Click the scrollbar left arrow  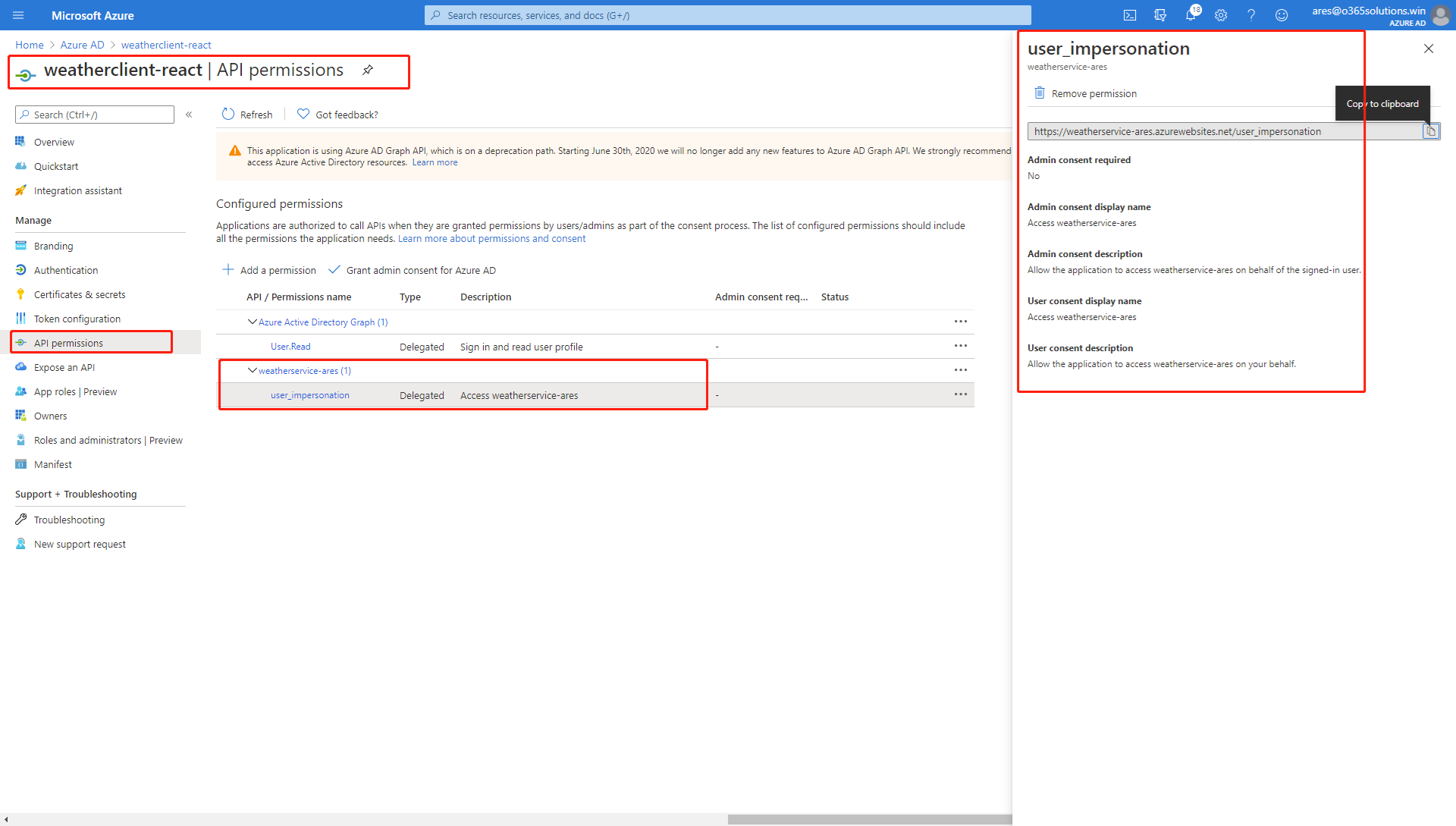(x=6, y=819)
